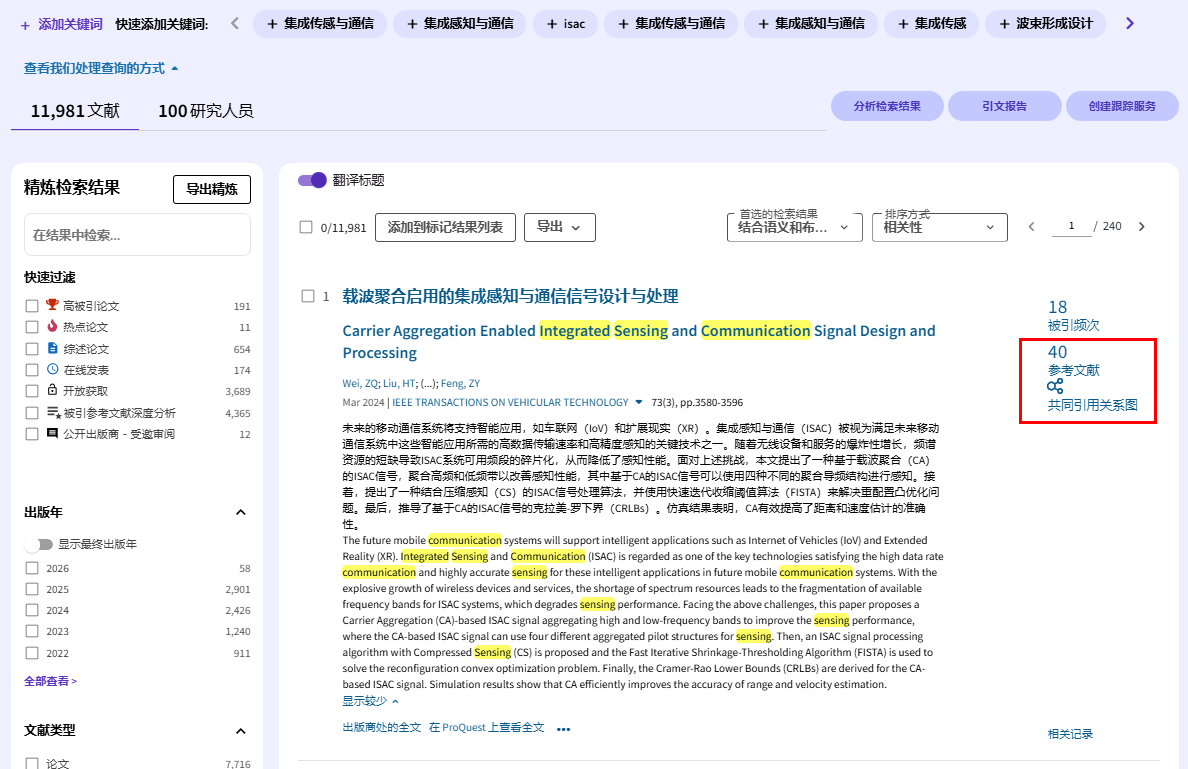Select the 11,981 文献 tab
Screen dimensions: 1188x769
click(x=75, y=110)
